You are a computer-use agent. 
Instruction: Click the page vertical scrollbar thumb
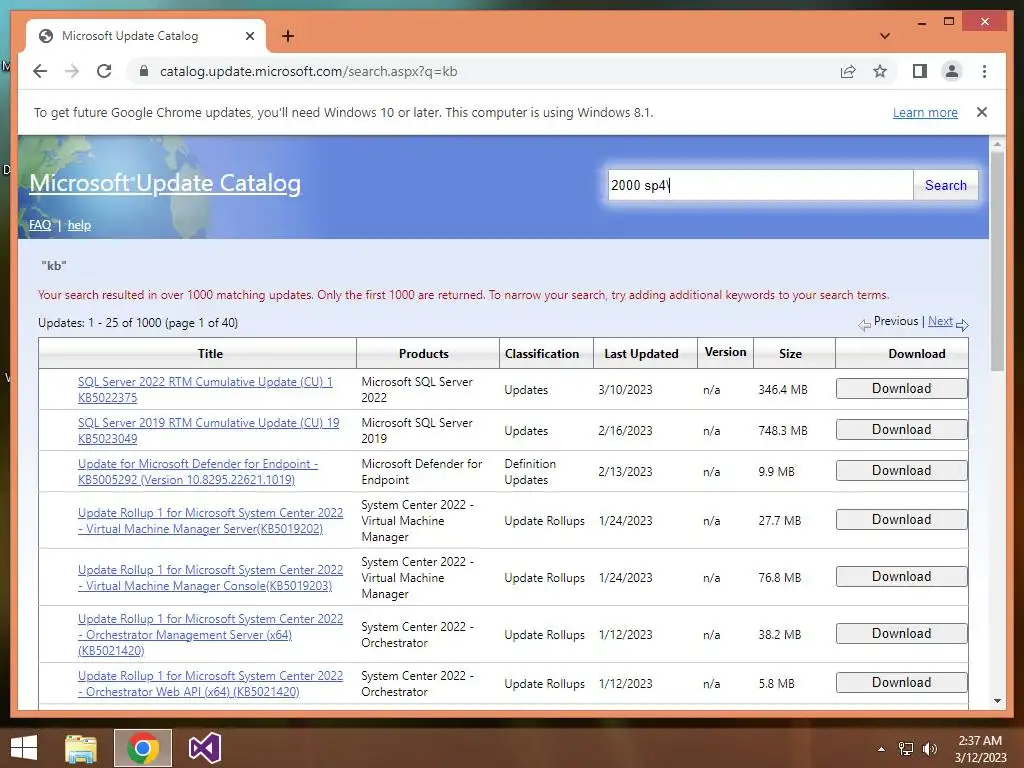point(997,261)
